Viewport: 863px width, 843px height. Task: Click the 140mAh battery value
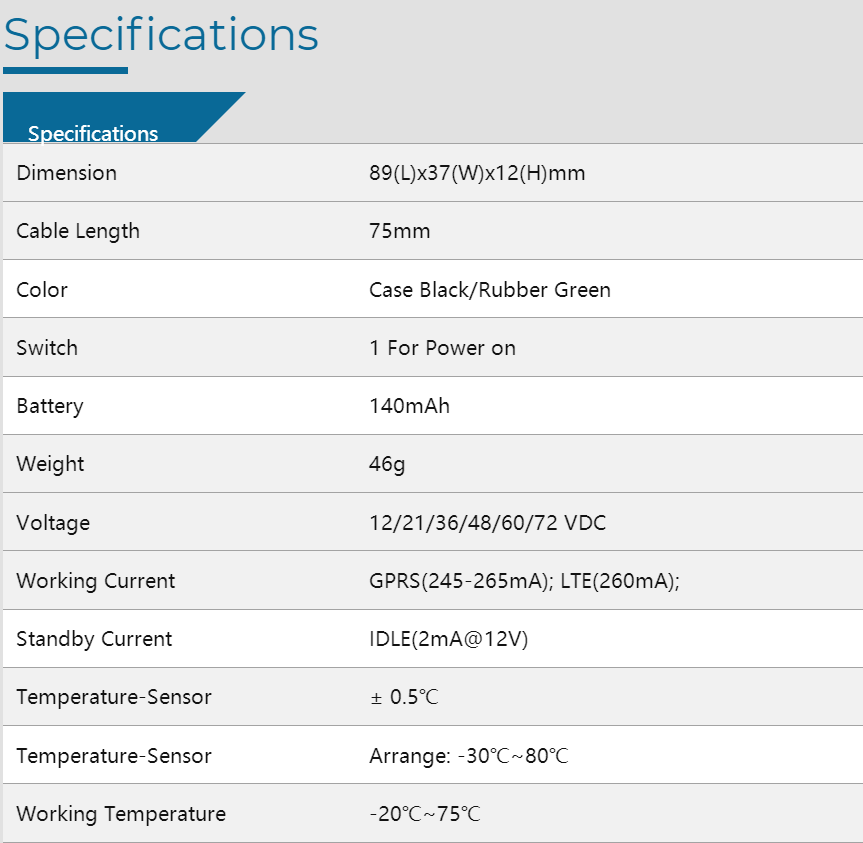point(409,406)
